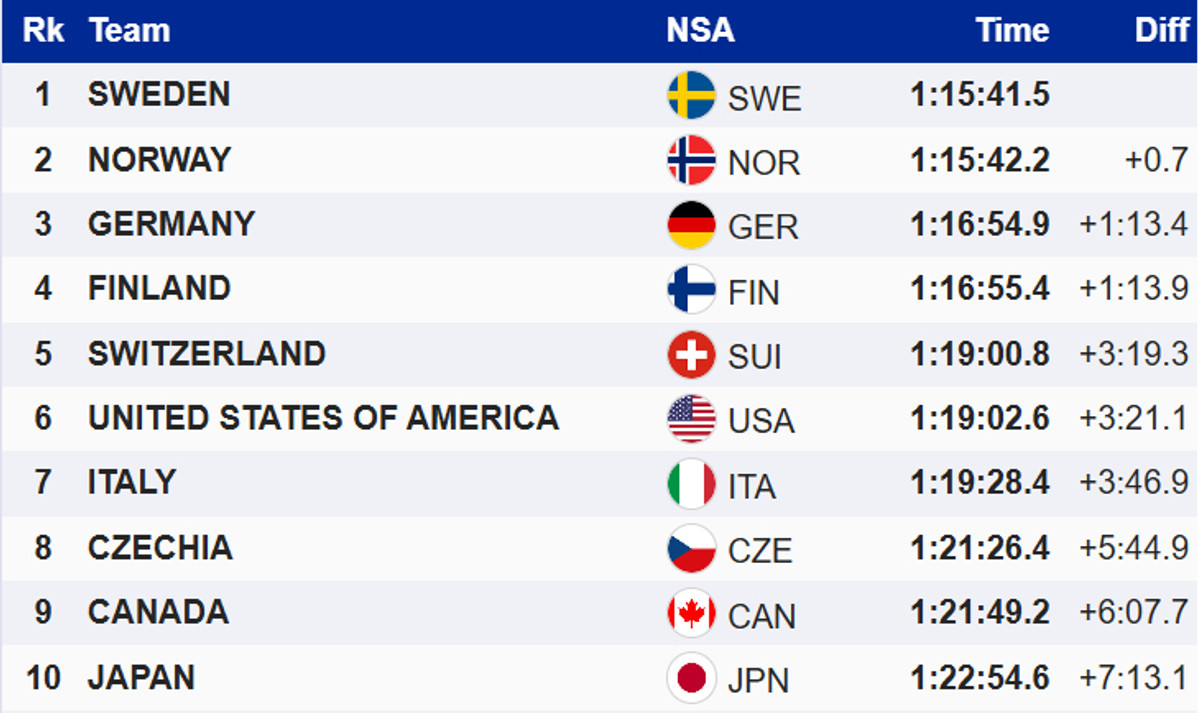Sort by the Time column header
Screen dimensions: 1200x713
coord(1012,31)
